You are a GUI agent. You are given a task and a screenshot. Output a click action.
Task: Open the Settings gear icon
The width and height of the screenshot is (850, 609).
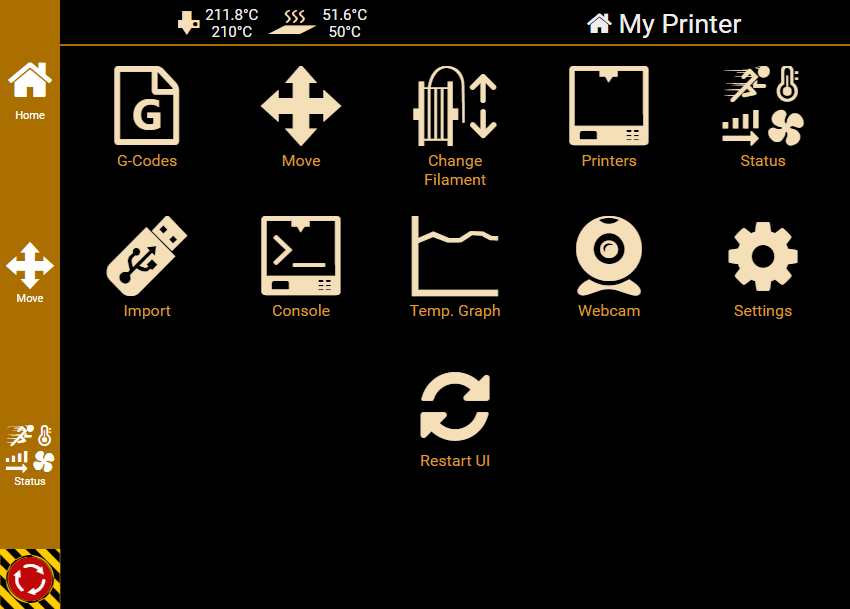coord(763,256)
